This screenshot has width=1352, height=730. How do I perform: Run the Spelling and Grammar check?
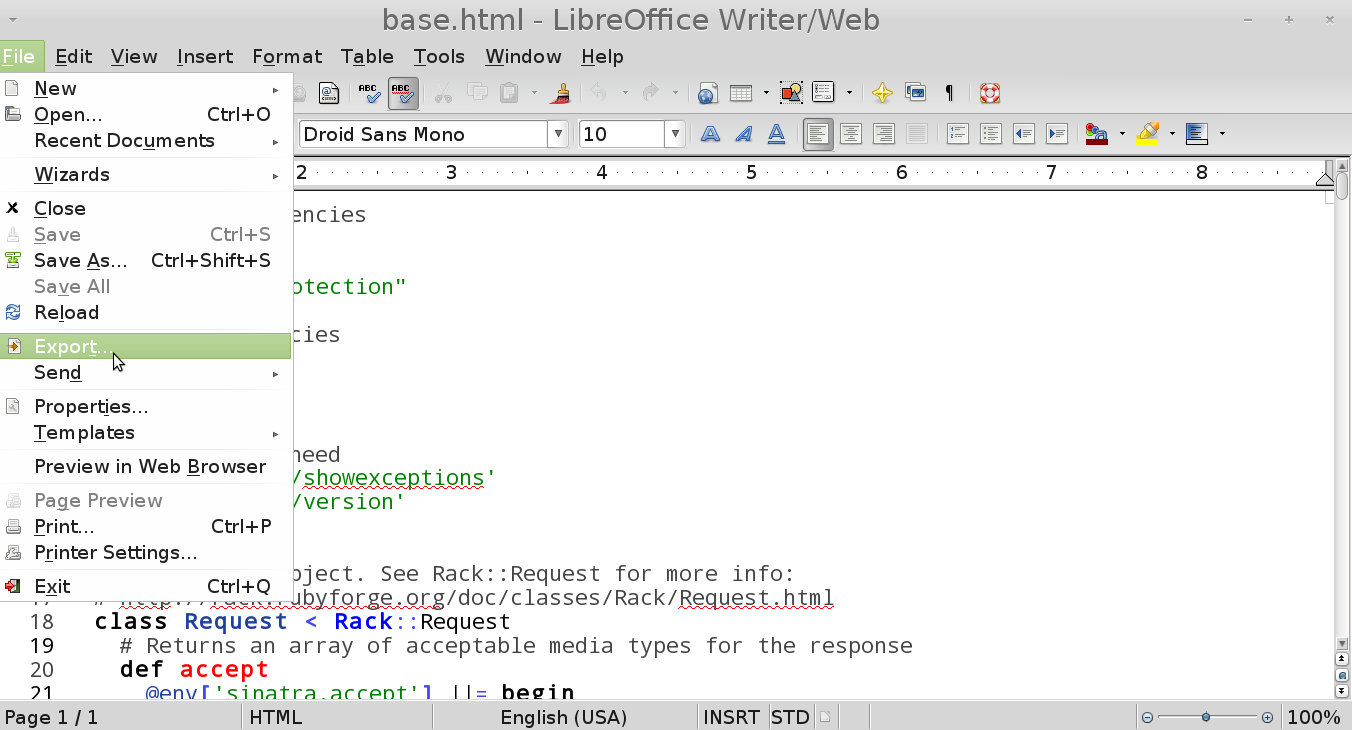[371, 94]
